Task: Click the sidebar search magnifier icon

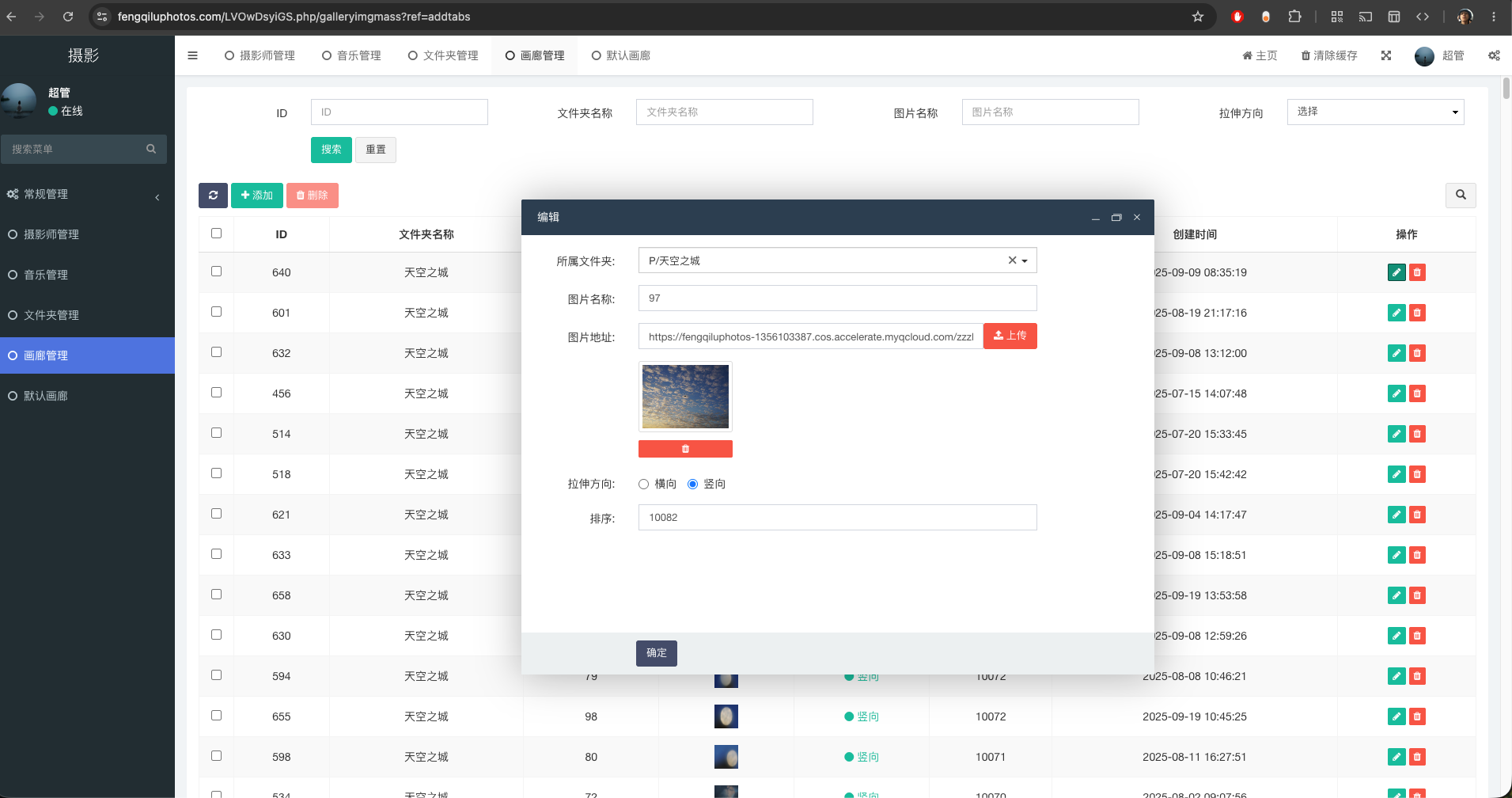Action: pyautogui.click(x=151, y=149)
